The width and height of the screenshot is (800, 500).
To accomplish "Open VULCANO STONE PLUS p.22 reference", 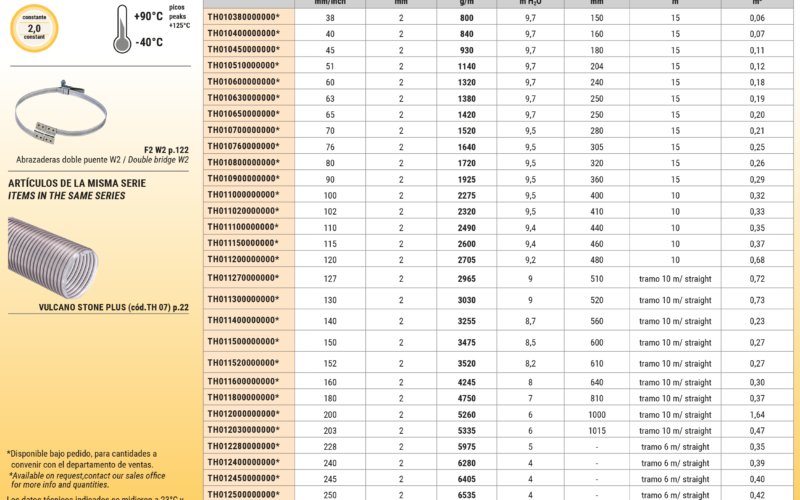I will pos(113,307).
